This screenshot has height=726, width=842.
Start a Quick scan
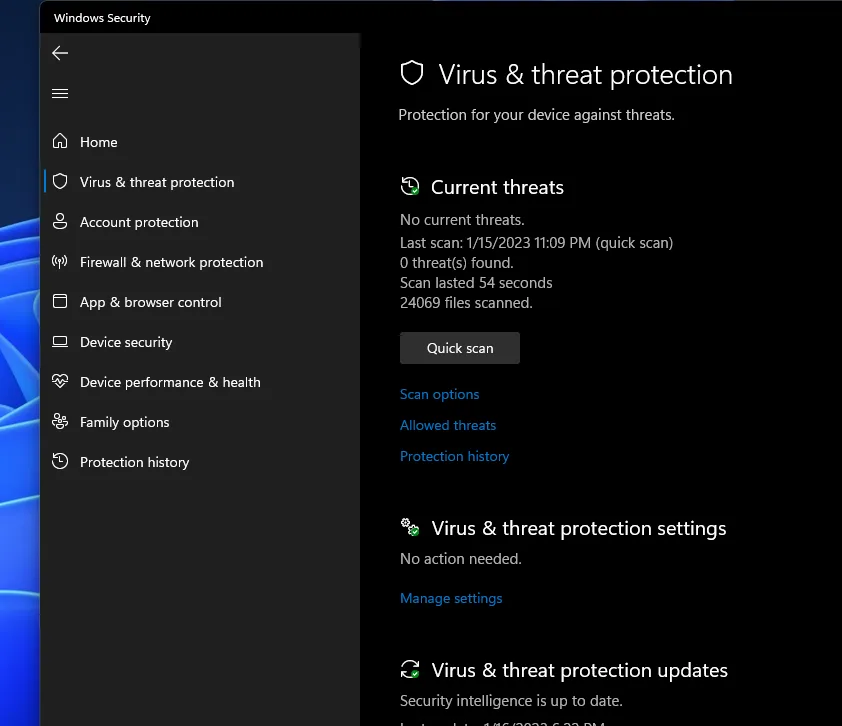(x=459, y=348)
